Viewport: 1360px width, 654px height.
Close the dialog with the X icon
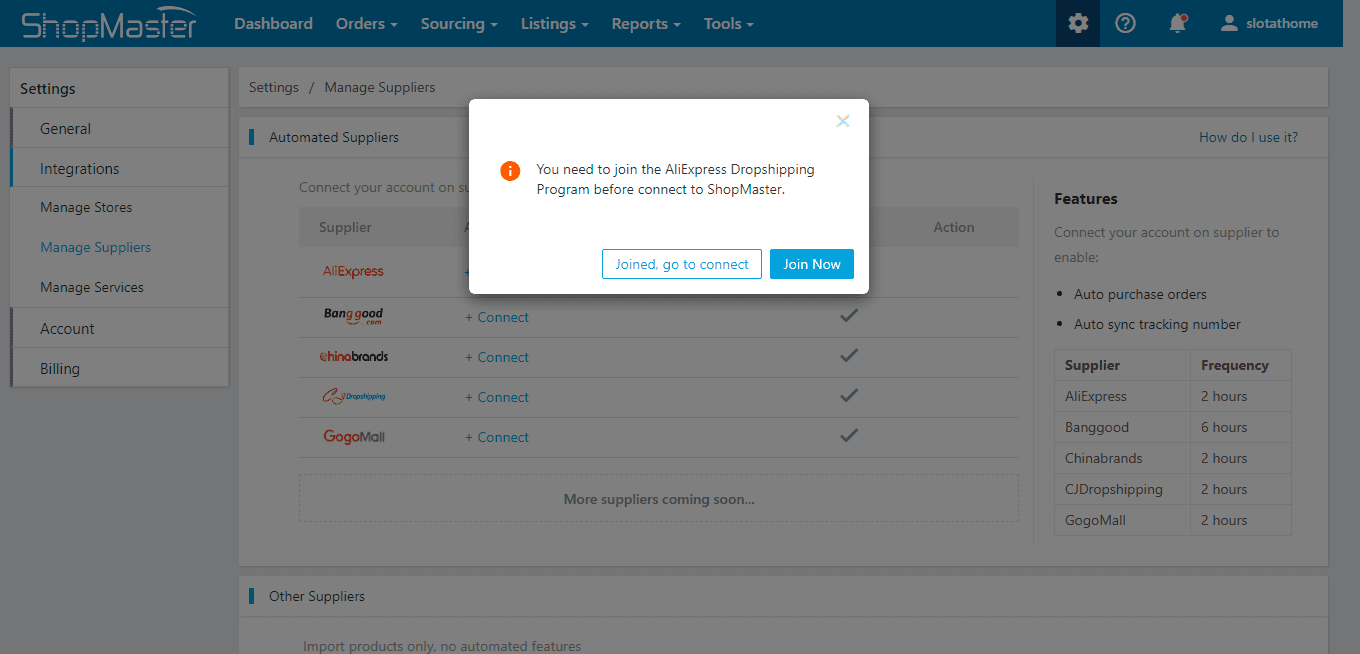pyautogui.click(x=843, y=121)
